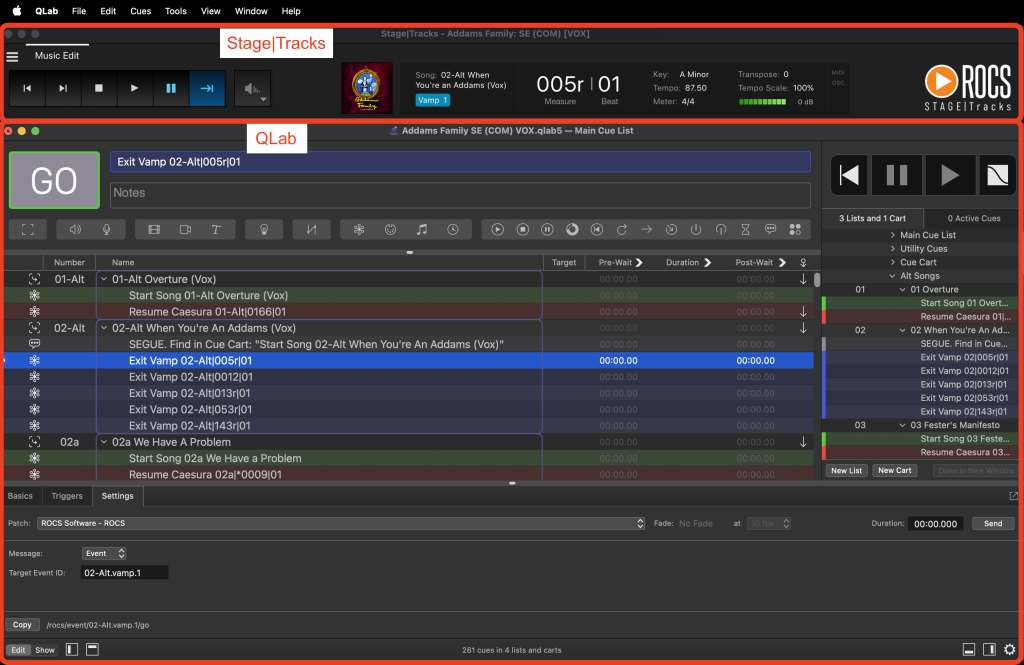1024x665 pixels.
Task: Click the big GO button
Action: (x=54, y=180)
